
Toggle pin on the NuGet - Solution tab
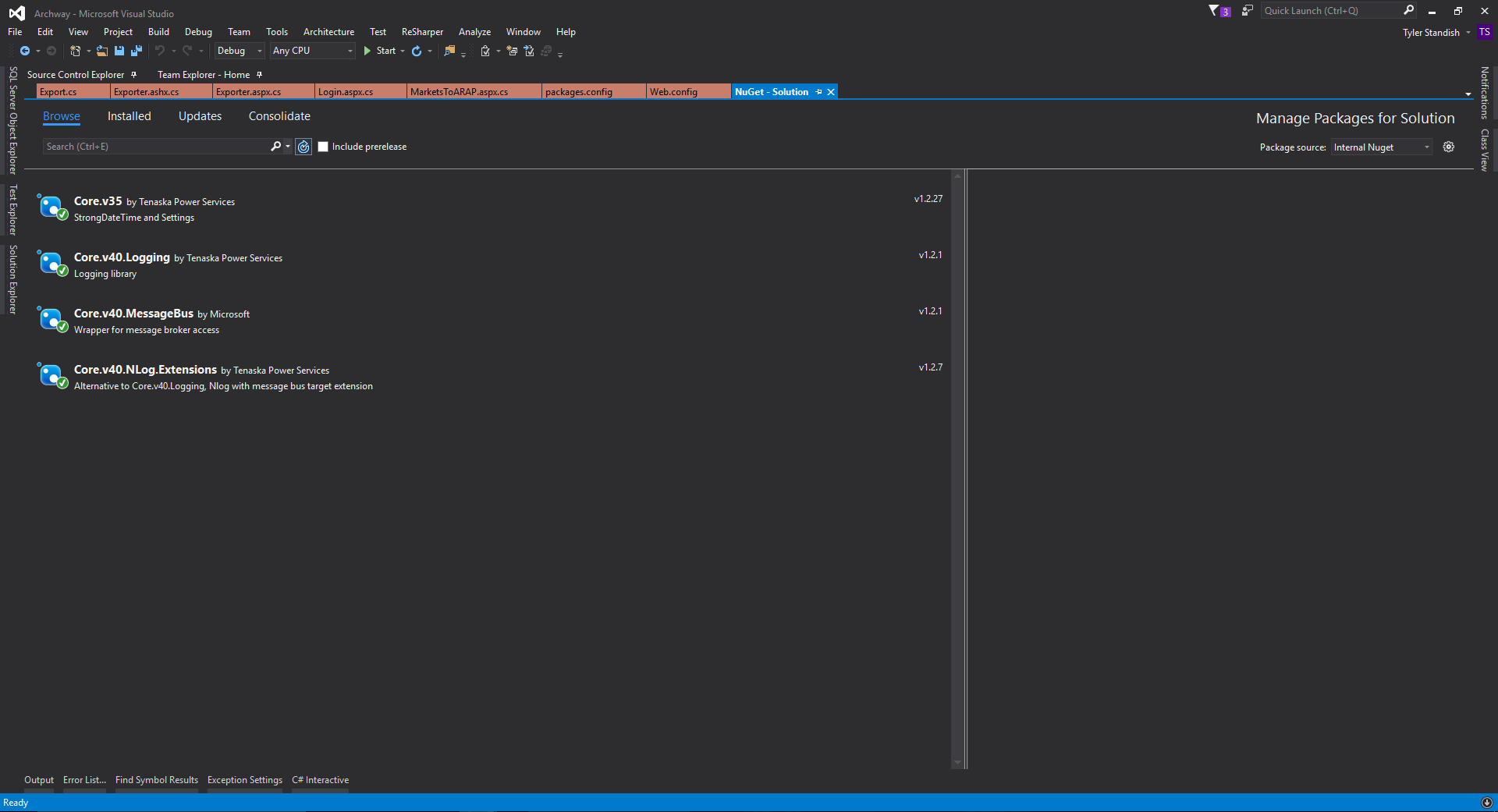(818, 92)
